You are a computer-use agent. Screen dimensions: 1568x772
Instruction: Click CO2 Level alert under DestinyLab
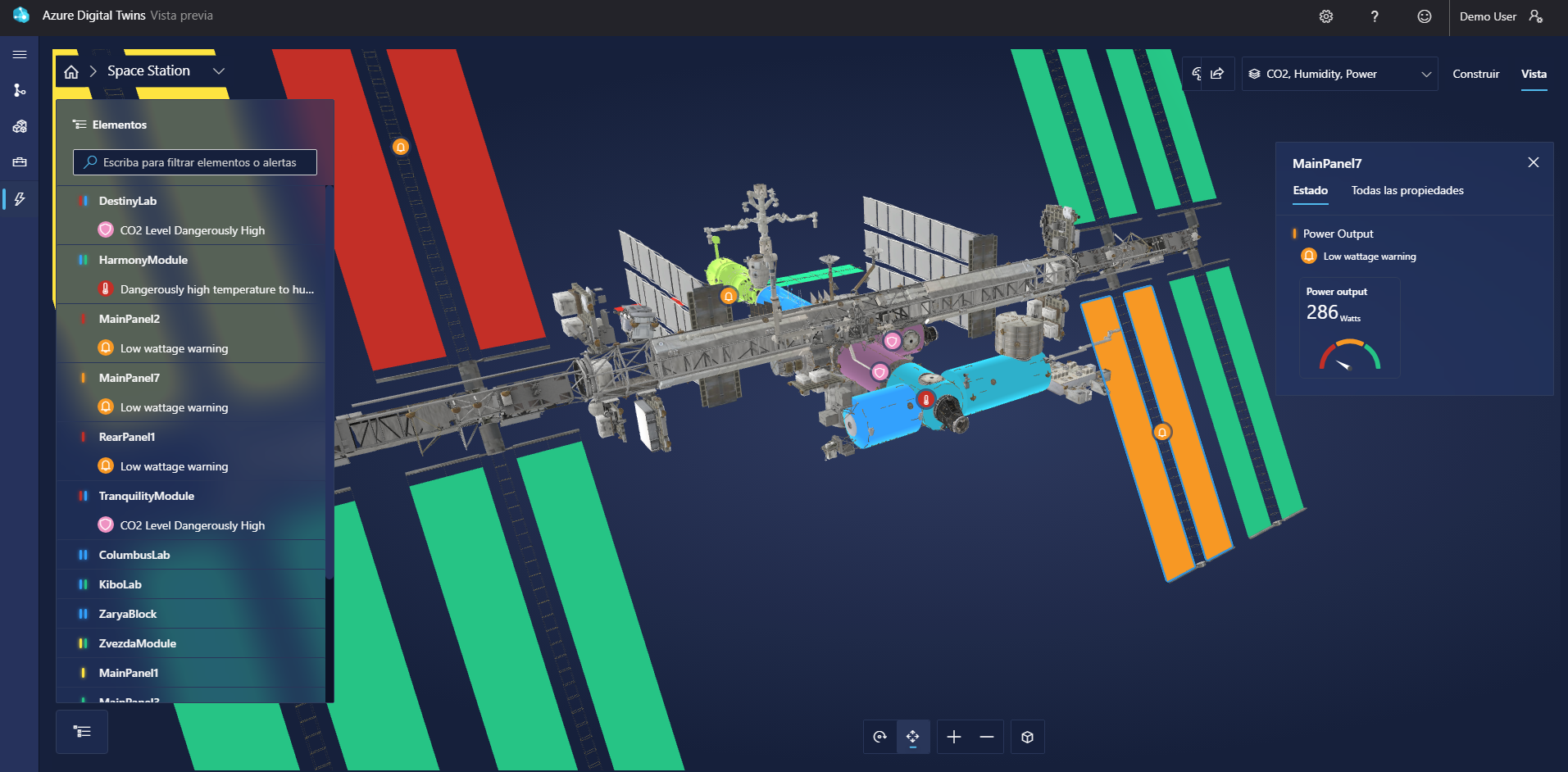click(x=191, y=230)
